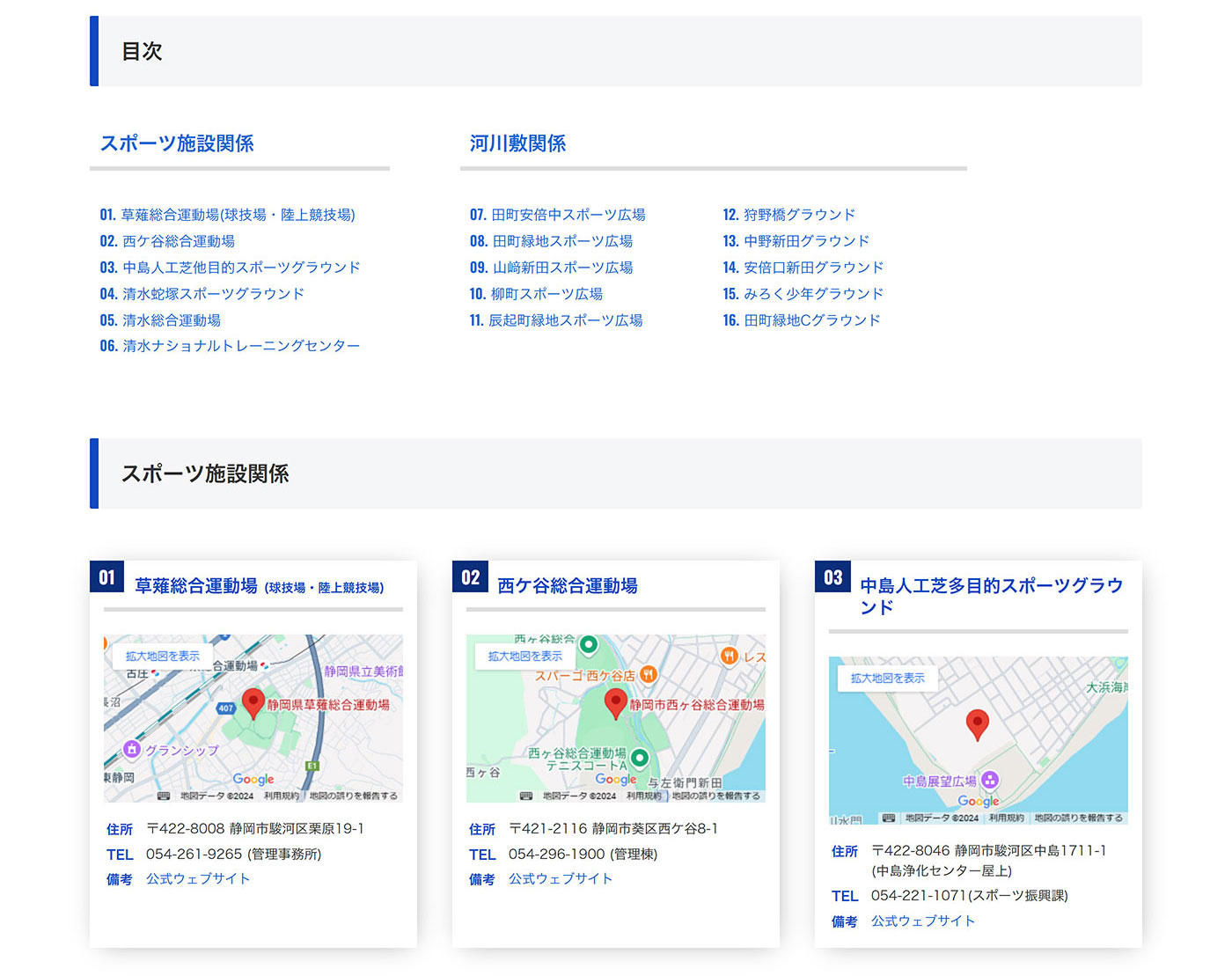Open 拡大地図を表示 on 西ケ谷 map
Image resolution: width=1232 pixels, height=976 pixels.
click(525, 657)
